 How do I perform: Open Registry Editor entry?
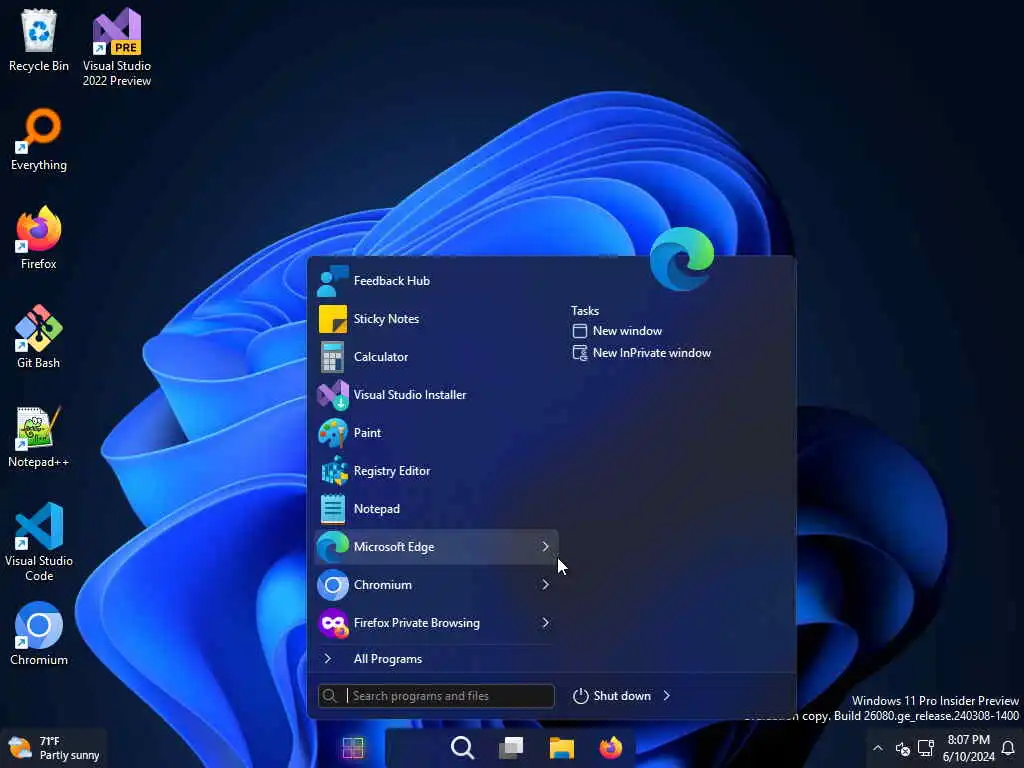point(436,471)
